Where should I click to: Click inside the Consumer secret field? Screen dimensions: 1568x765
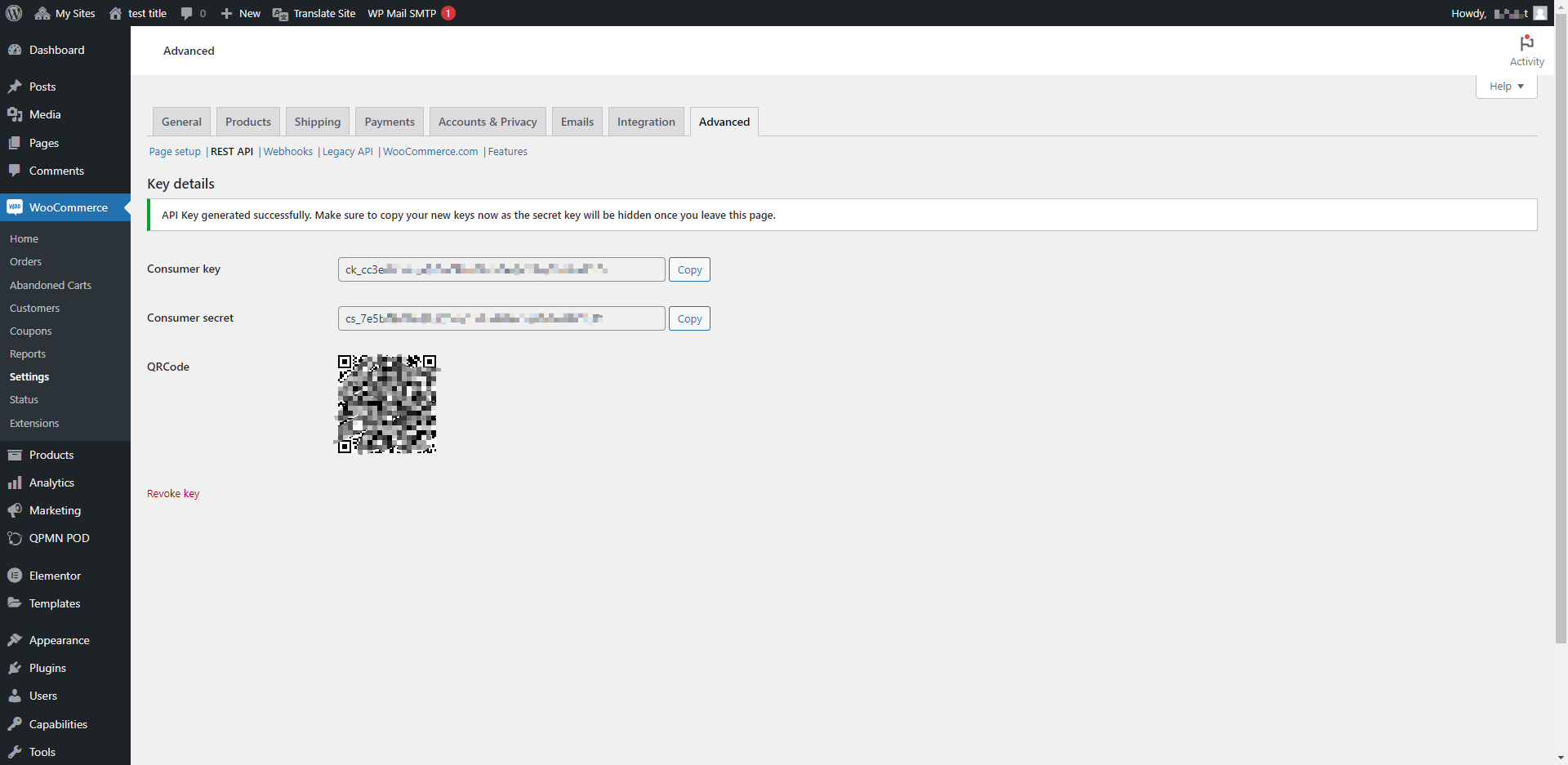(501, 318)
